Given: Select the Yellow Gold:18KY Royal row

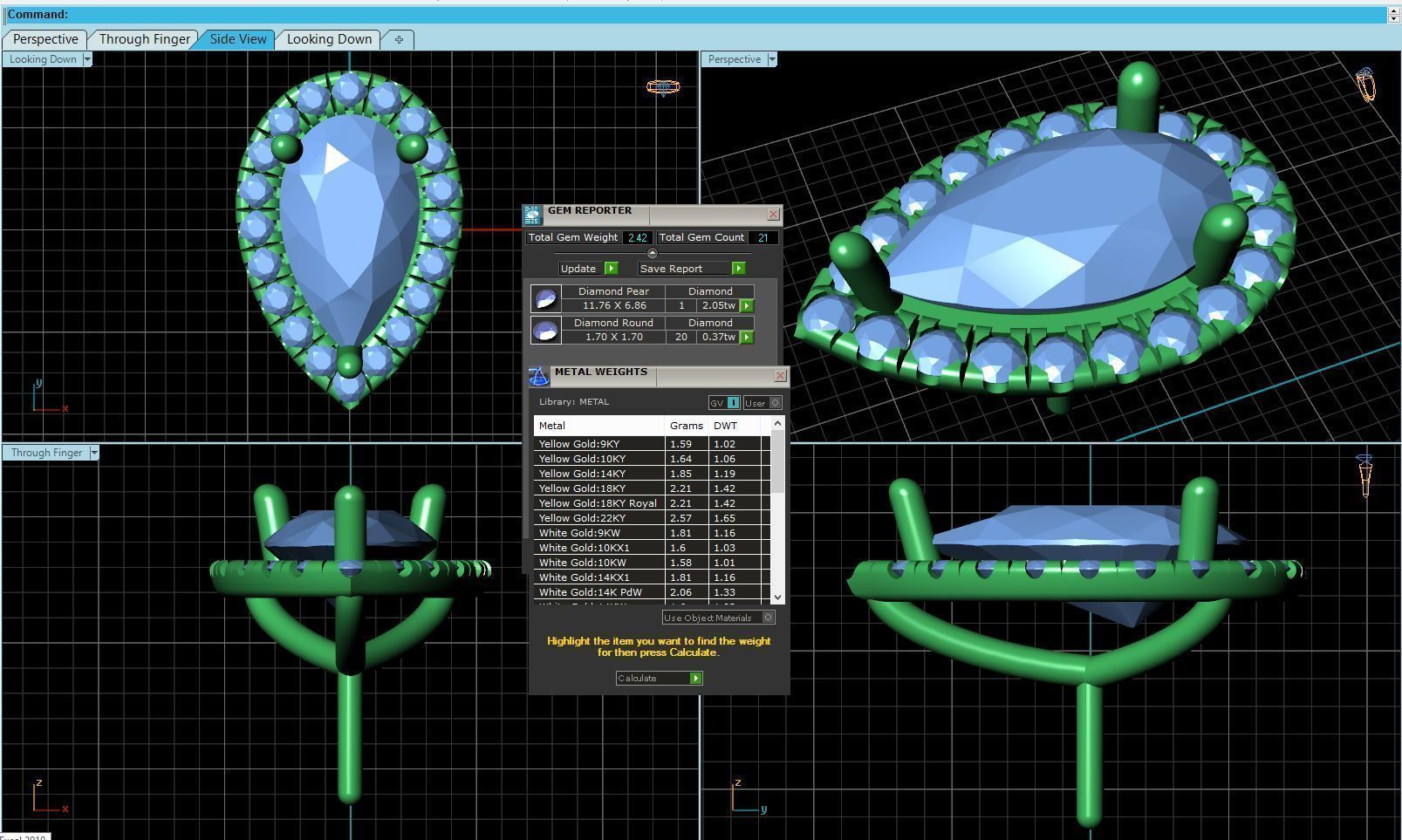Looking at the screenshot, I should pos(652,503).
